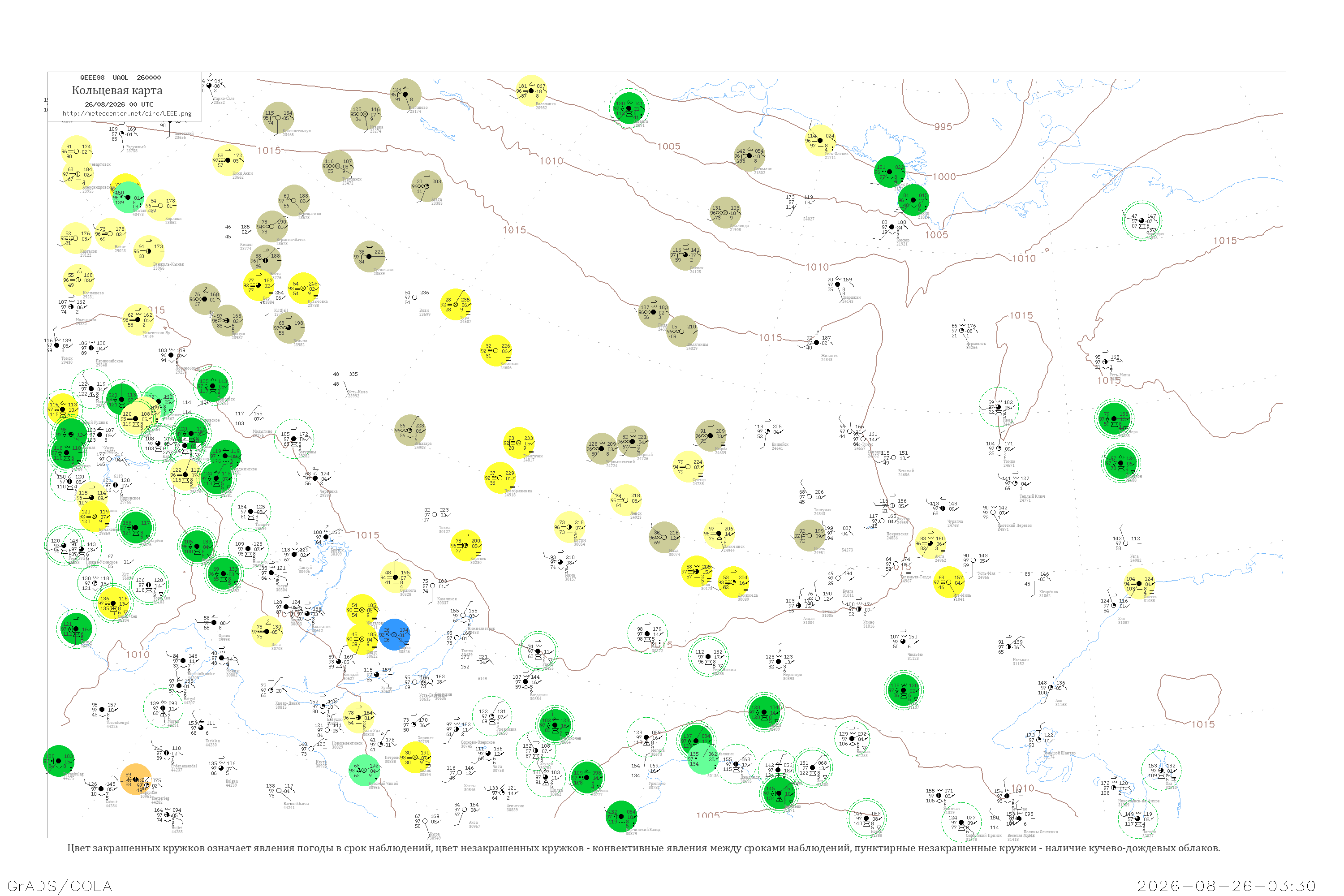The image size is (1344, 896).
Task: Click the "Джикимда 30089" station label
Action: coord(747,597)
